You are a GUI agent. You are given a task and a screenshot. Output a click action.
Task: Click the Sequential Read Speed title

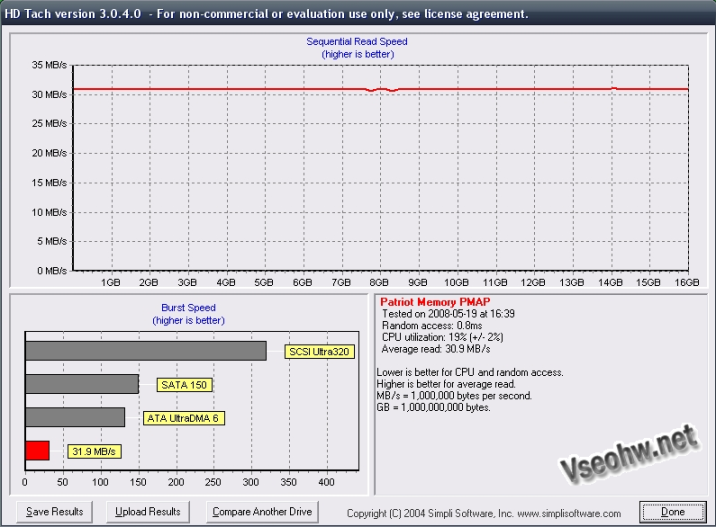click(x=357, y=42)
